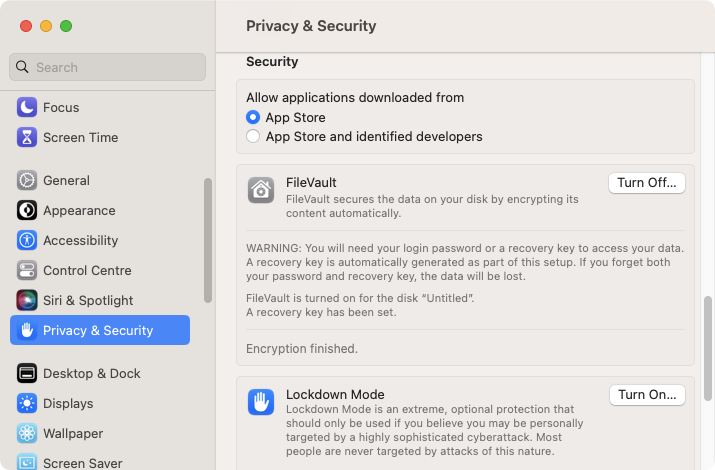This screenshot has height=470, width=715.
Task: Select the App Store radio button
Action: [253, 118]
